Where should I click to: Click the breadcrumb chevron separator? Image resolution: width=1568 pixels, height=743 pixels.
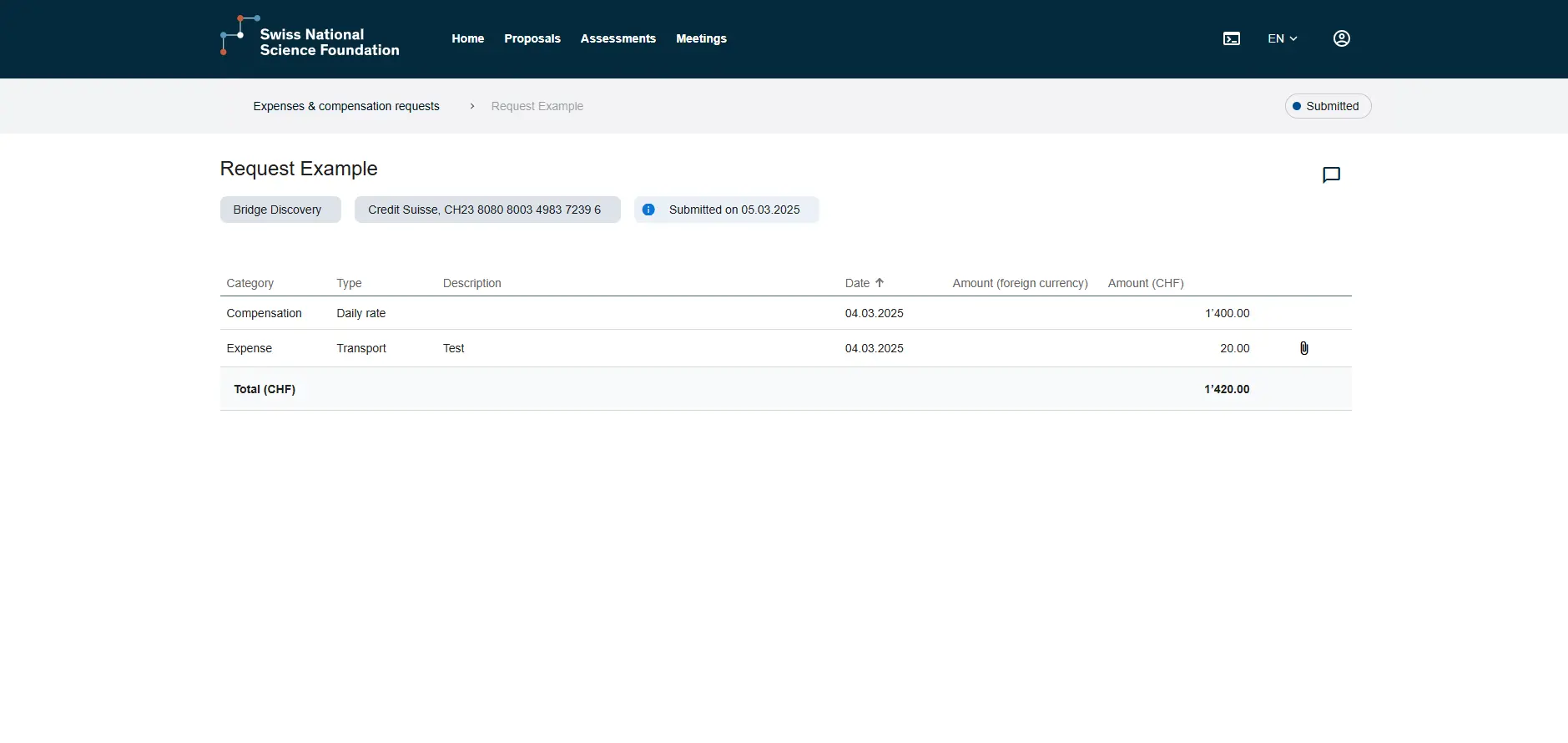(x=471, y=106)
